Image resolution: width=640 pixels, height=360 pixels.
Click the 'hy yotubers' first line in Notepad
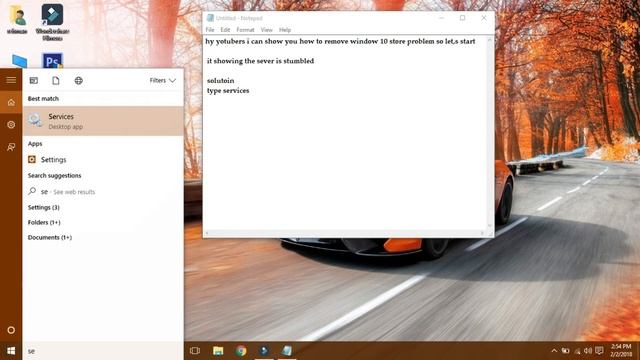340,41
